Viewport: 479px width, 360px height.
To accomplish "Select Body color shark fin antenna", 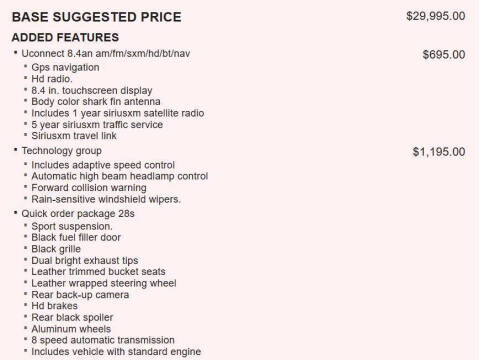I will tap(96, 101).
